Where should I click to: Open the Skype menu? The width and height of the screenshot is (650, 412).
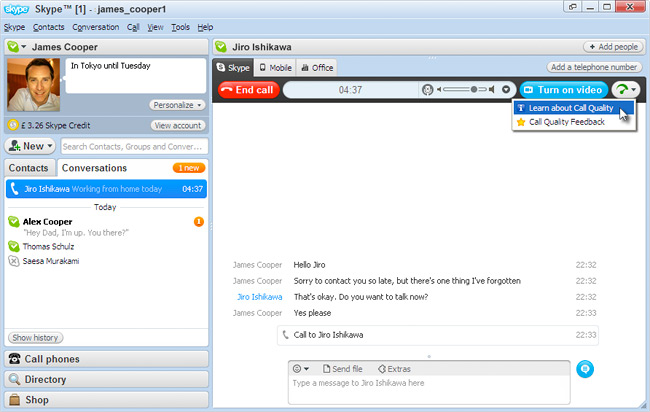[15, 27]
